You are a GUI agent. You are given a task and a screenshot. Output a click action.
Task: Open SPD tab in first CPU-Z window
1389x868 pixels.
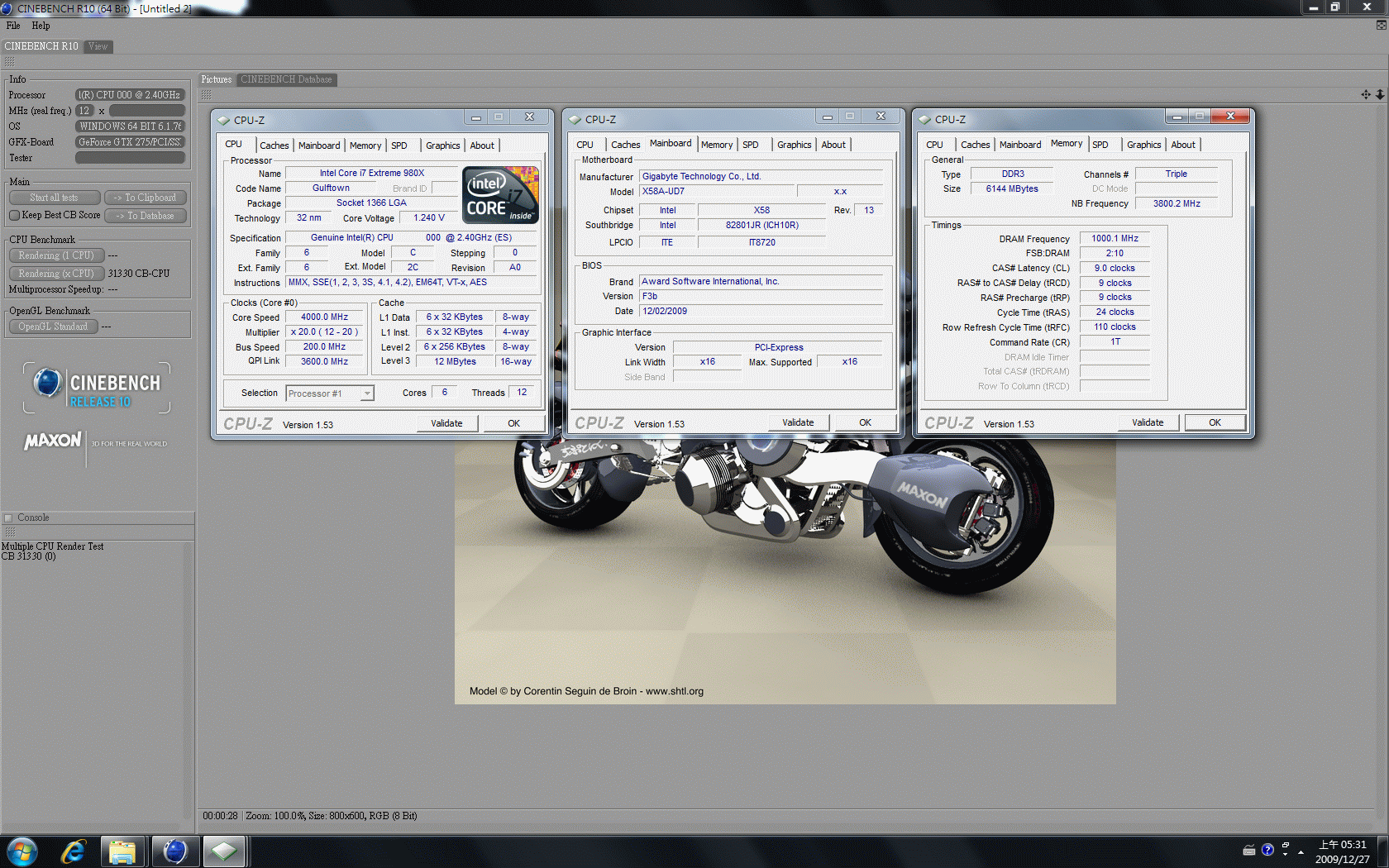click(399, 145)
